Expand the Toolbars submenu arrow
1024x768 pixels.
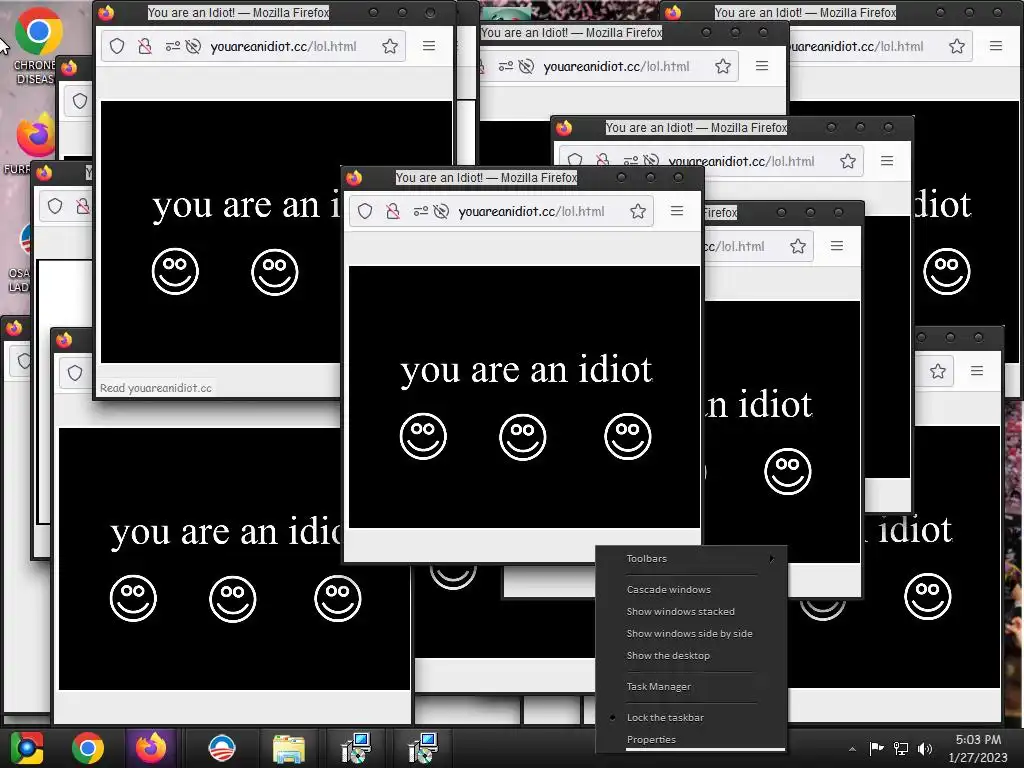click(772, 558)
